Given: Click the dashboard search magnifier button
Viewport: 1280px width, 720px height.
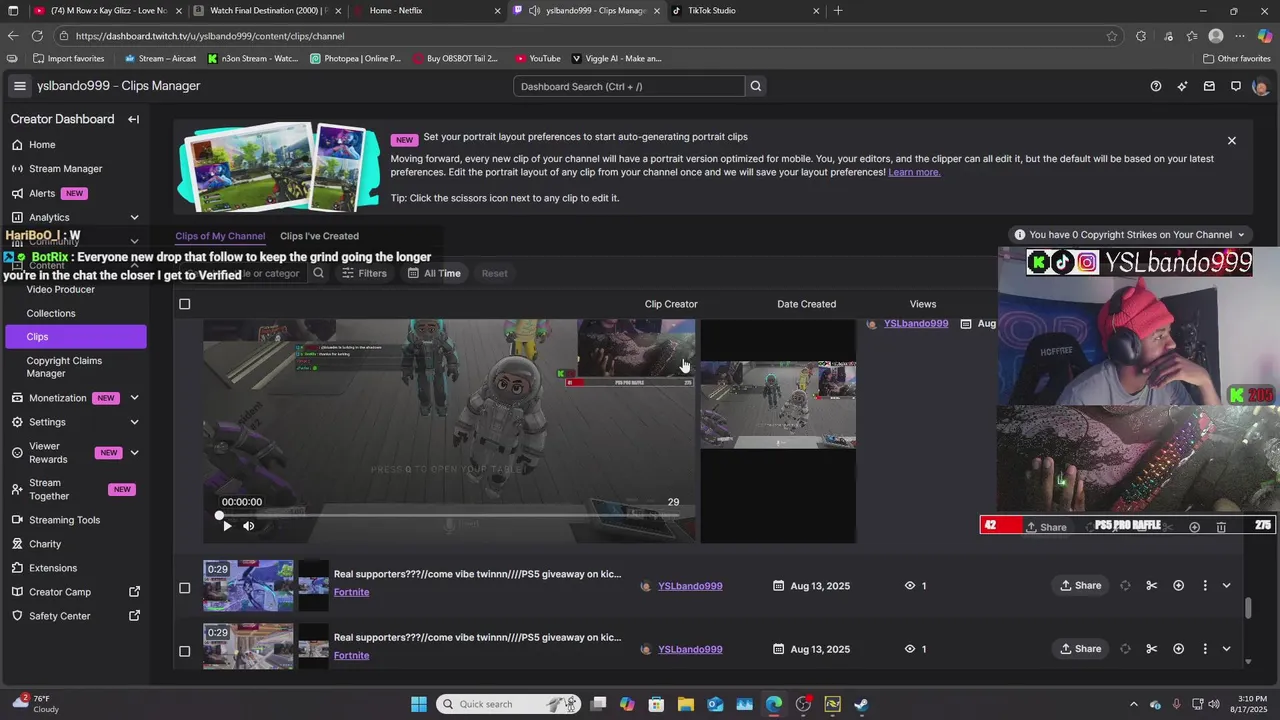Looking at the screenshot, I should [756, 86].
